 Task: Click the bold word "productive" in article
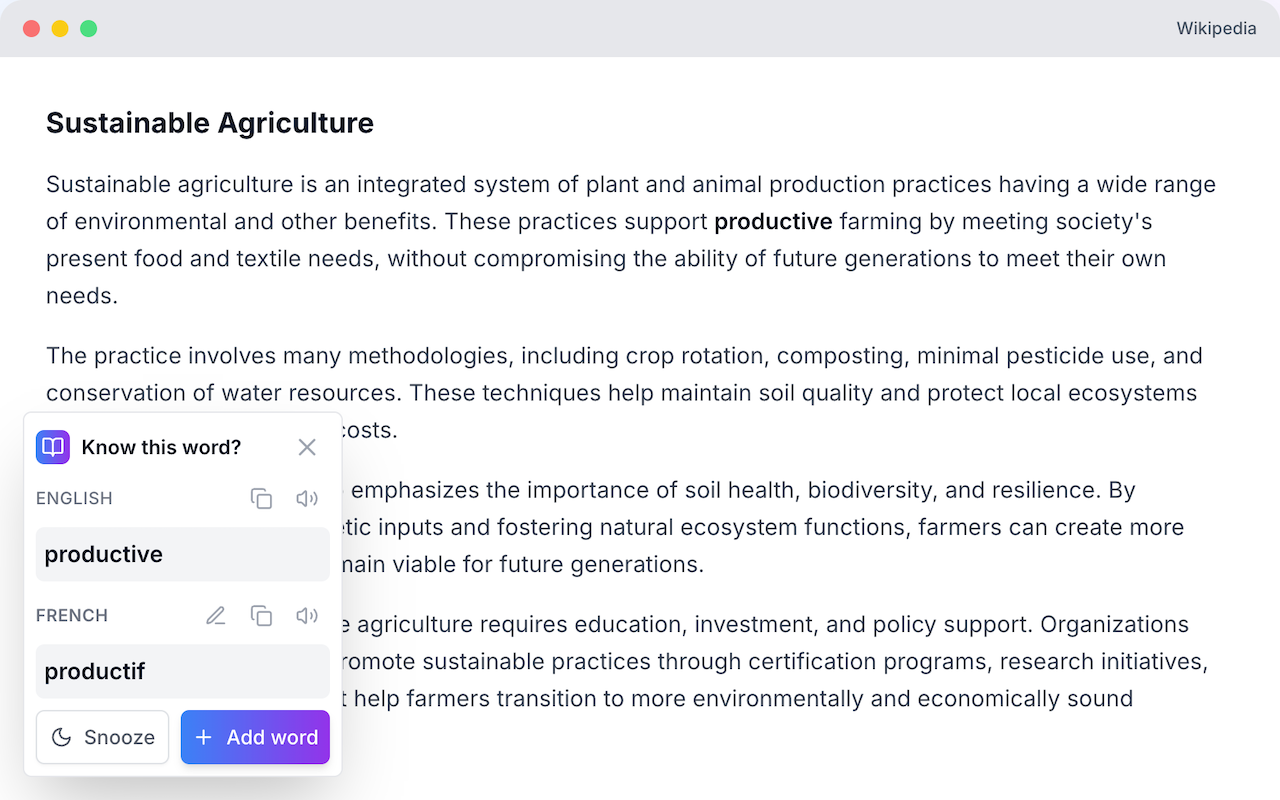[x=773, y=221]
